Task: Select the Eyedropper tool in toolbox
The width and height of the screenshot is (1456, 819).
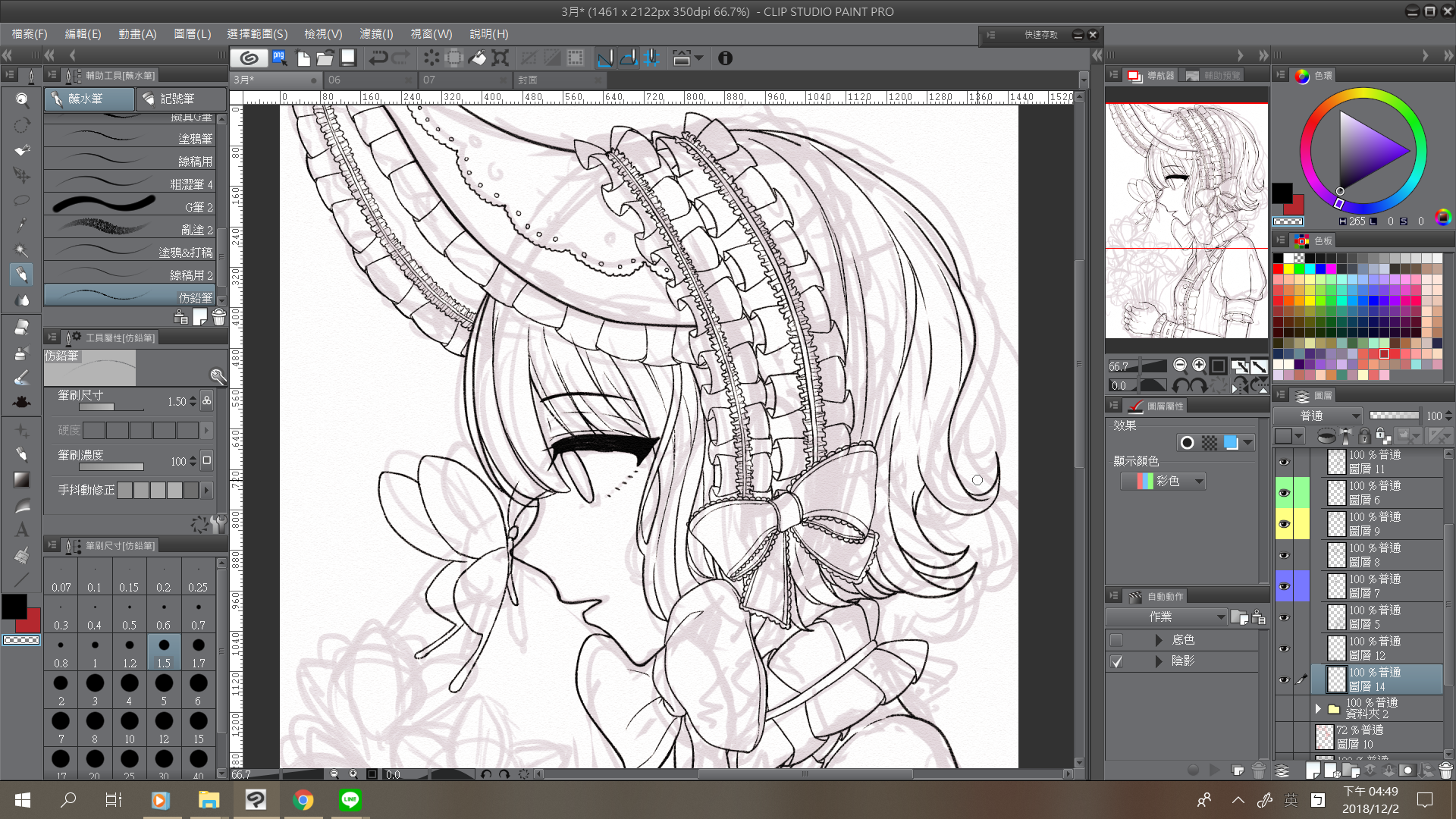Action: (x=22, y=225)
